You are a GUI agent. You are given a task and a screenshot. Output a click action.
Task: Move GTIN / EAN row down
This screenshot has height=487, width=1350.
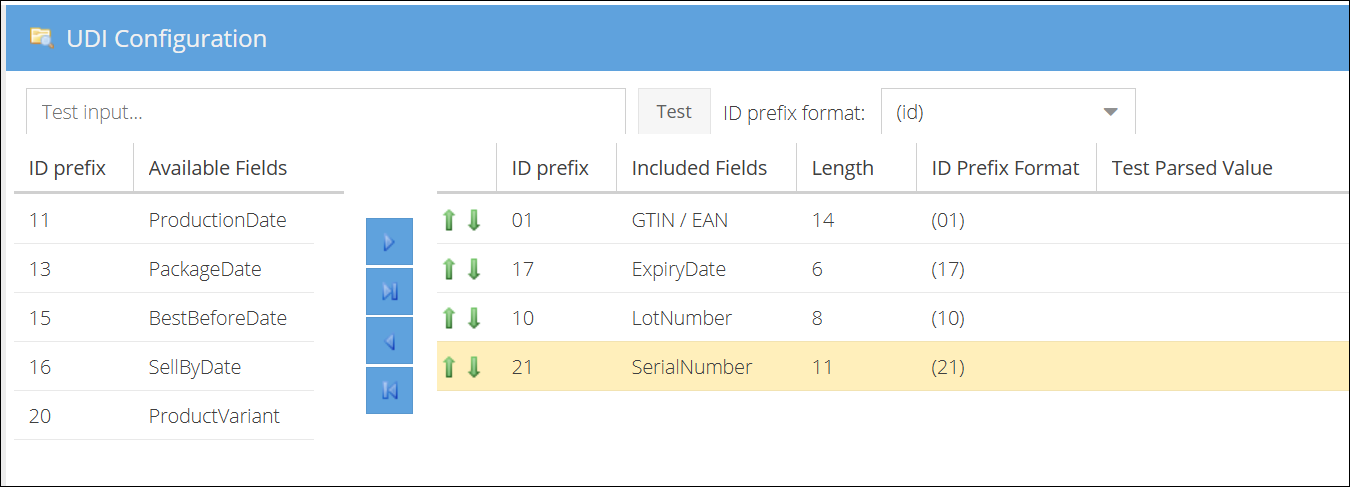tap(474, 220)
